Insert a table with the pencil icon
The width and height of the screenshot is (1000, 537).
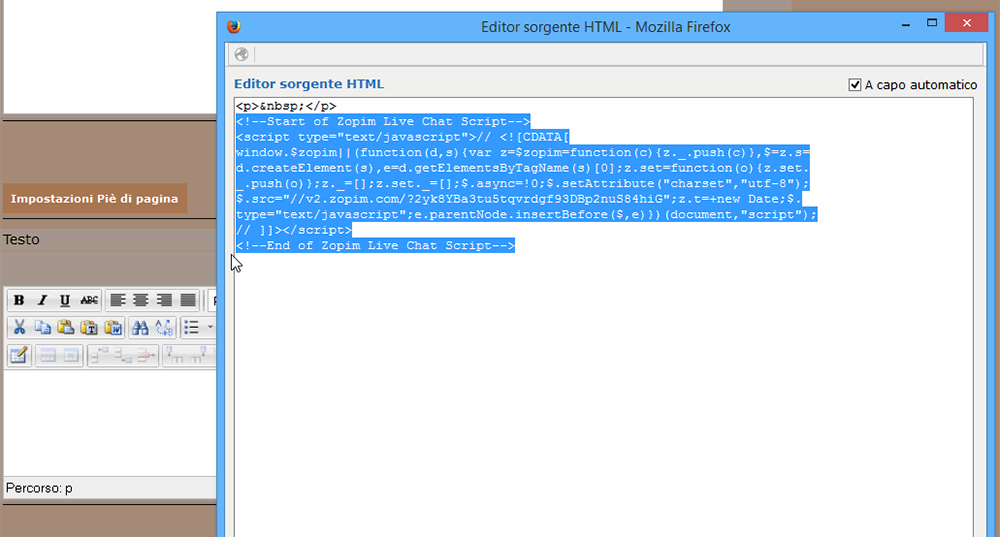[x=19, y=355]
